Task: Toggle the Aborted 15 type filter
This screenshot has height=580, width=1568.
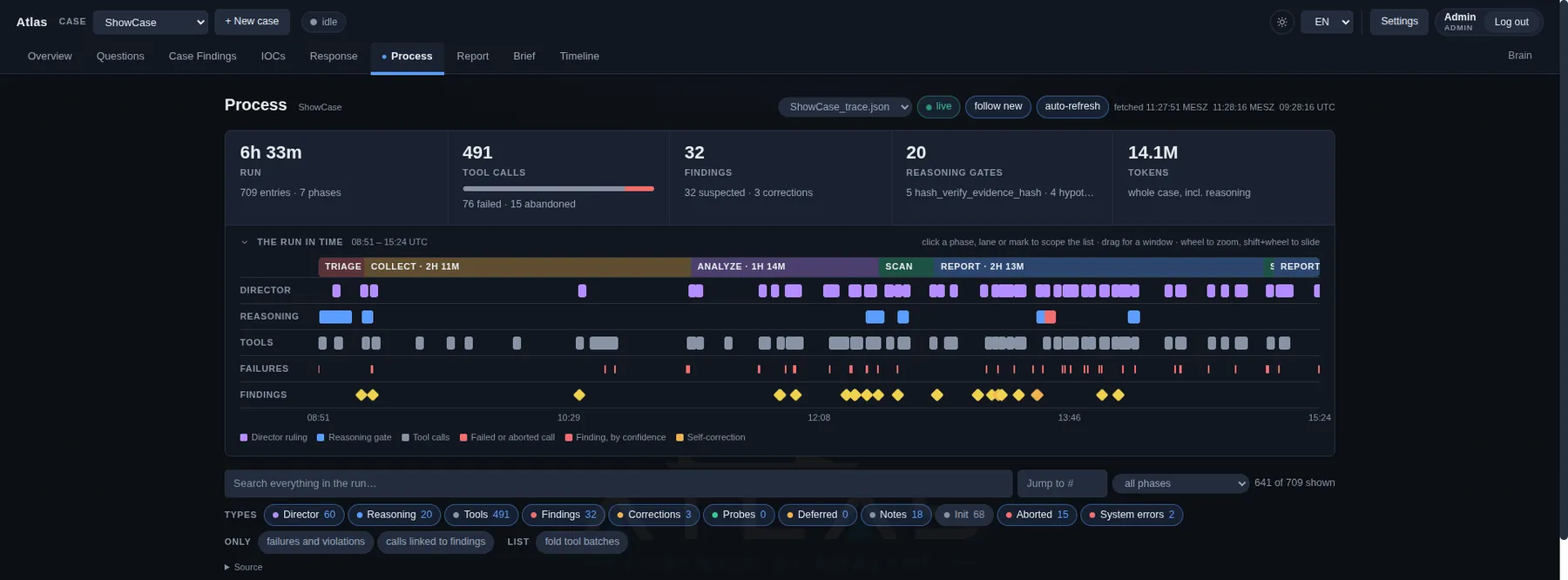Action: [x=1037, y=515]
